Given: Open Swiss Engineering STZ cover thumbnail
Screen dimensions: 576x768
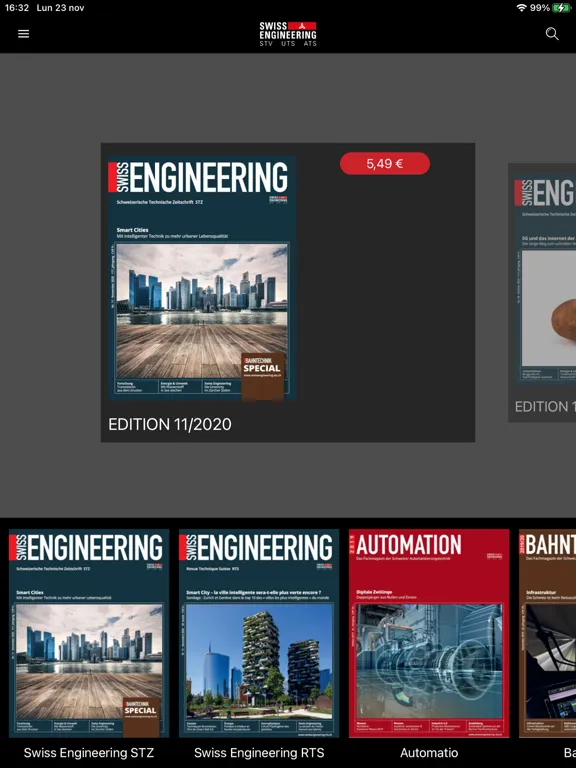Looking at the screenshot, I should tap(89, 633).
